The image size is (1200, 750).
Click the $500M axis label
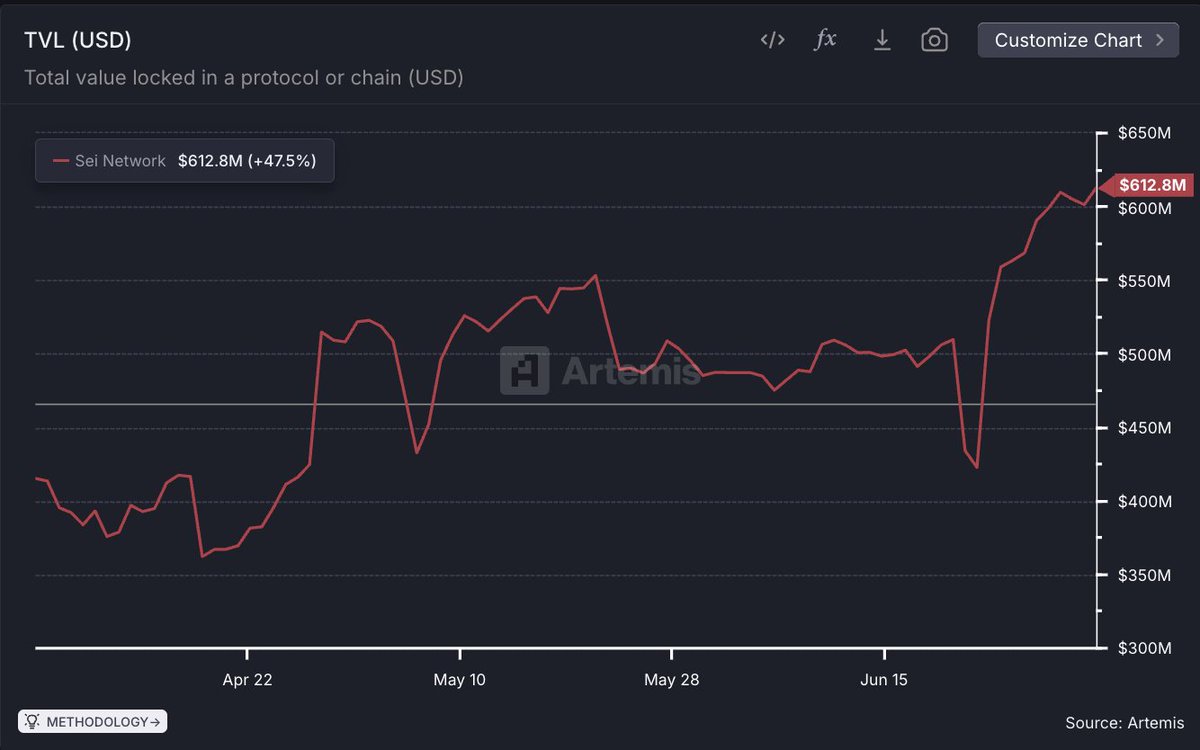[1145, 355]
